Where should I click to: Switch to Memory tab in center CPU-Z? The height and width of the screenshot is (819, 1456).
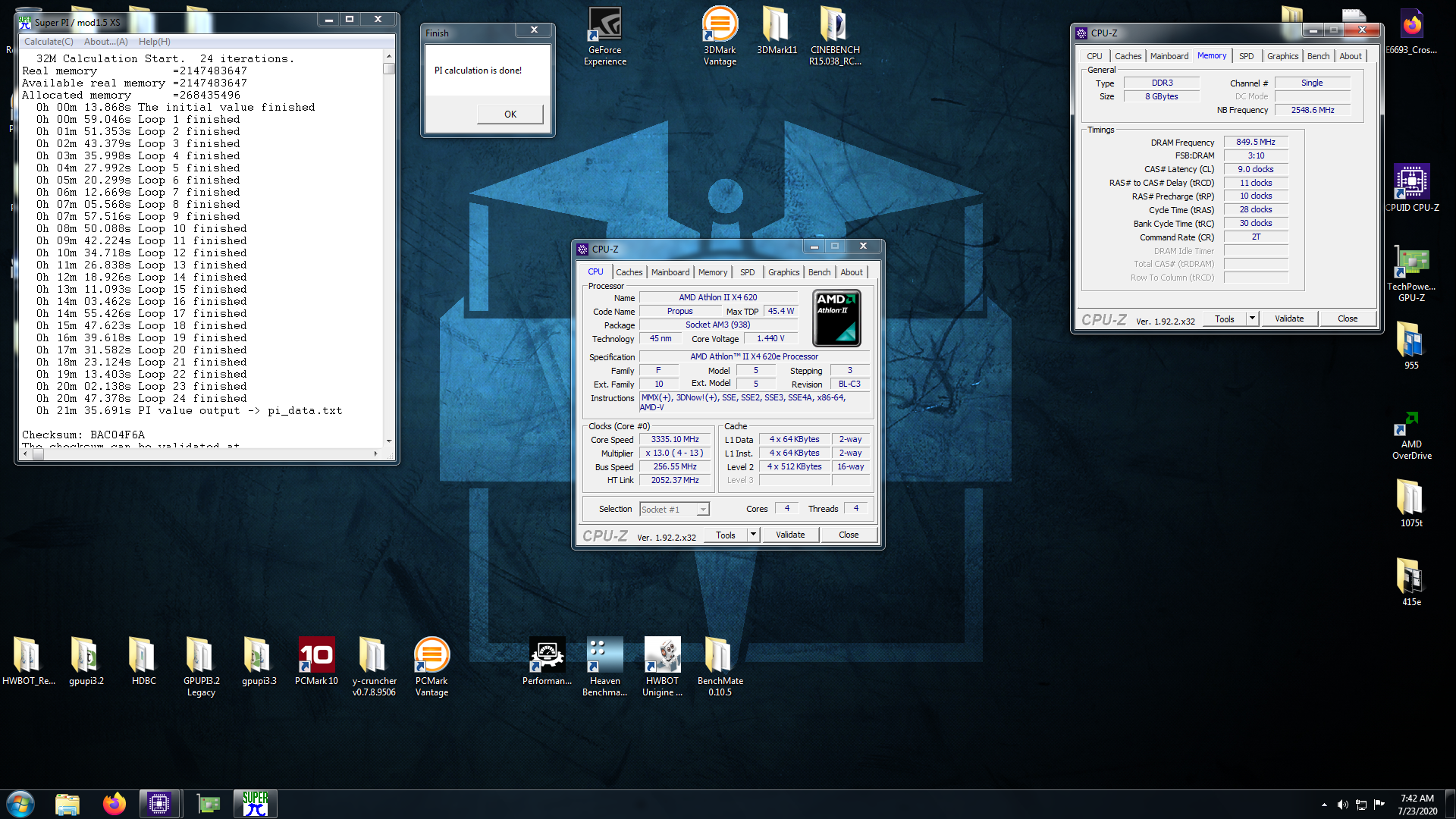(713, 272)
